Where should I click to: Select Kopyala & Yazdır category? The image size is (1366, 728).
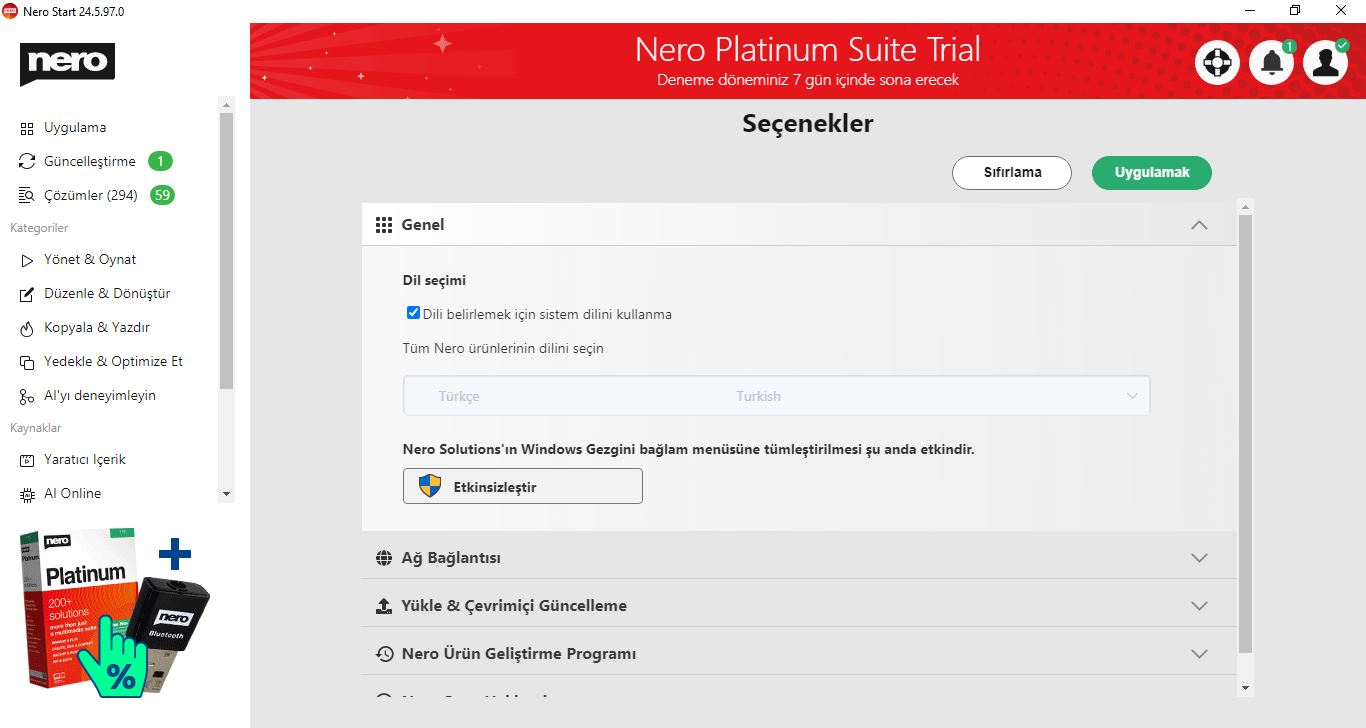(x=97, y=328)
